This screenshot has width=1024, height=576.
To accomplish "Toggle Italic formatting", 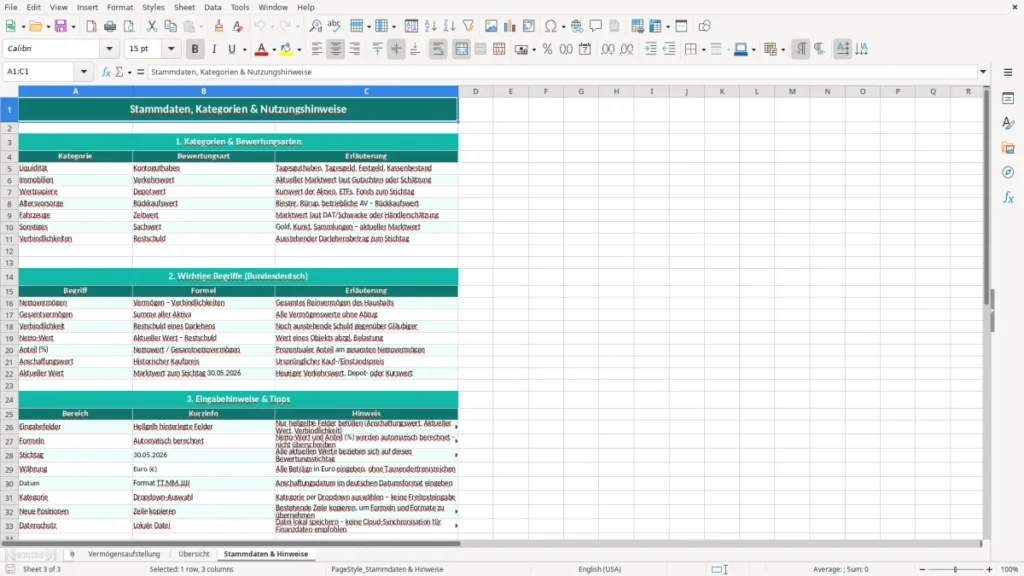I will 214,49.
